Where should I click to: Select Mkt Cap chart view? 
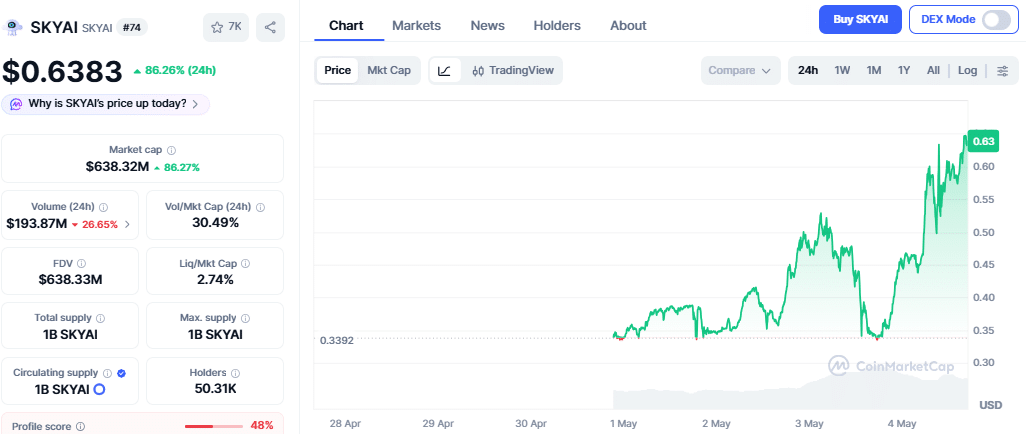coord(389,71)
